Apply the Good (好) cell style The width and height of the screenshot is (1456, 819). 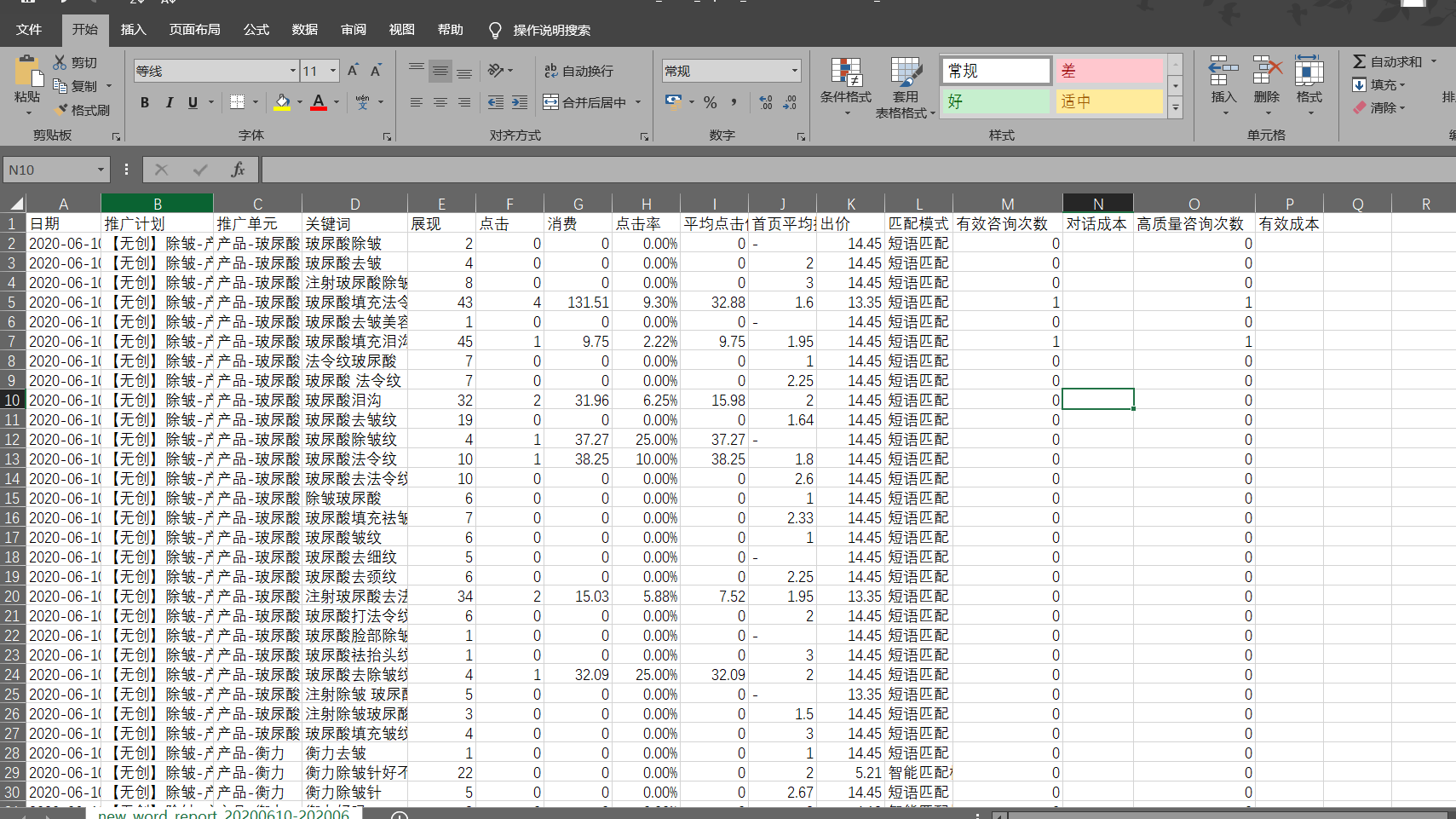click(x=995, y=101)
